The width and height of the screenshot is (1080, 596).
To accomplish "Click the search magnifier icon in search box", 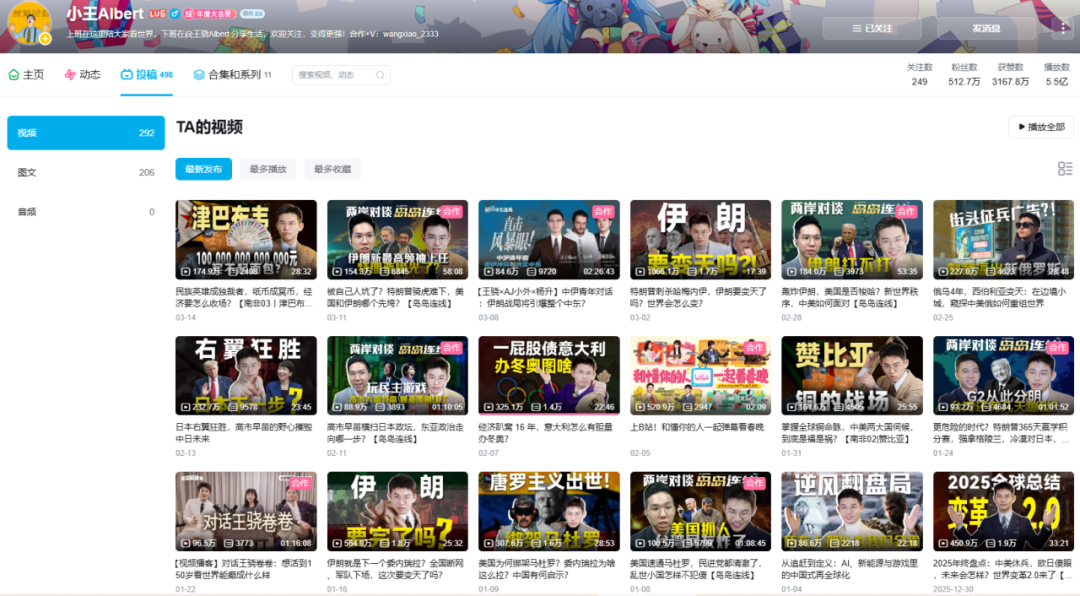I will [x=378, y=75].
